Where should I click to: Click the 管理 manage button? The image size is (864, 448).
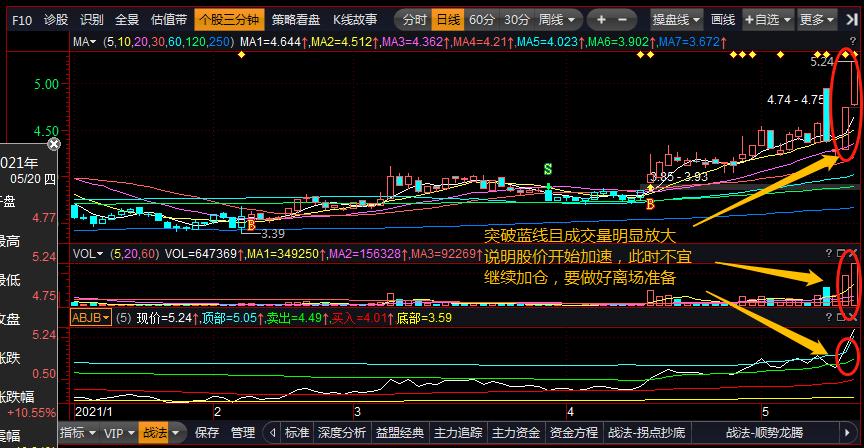[243, 433]
